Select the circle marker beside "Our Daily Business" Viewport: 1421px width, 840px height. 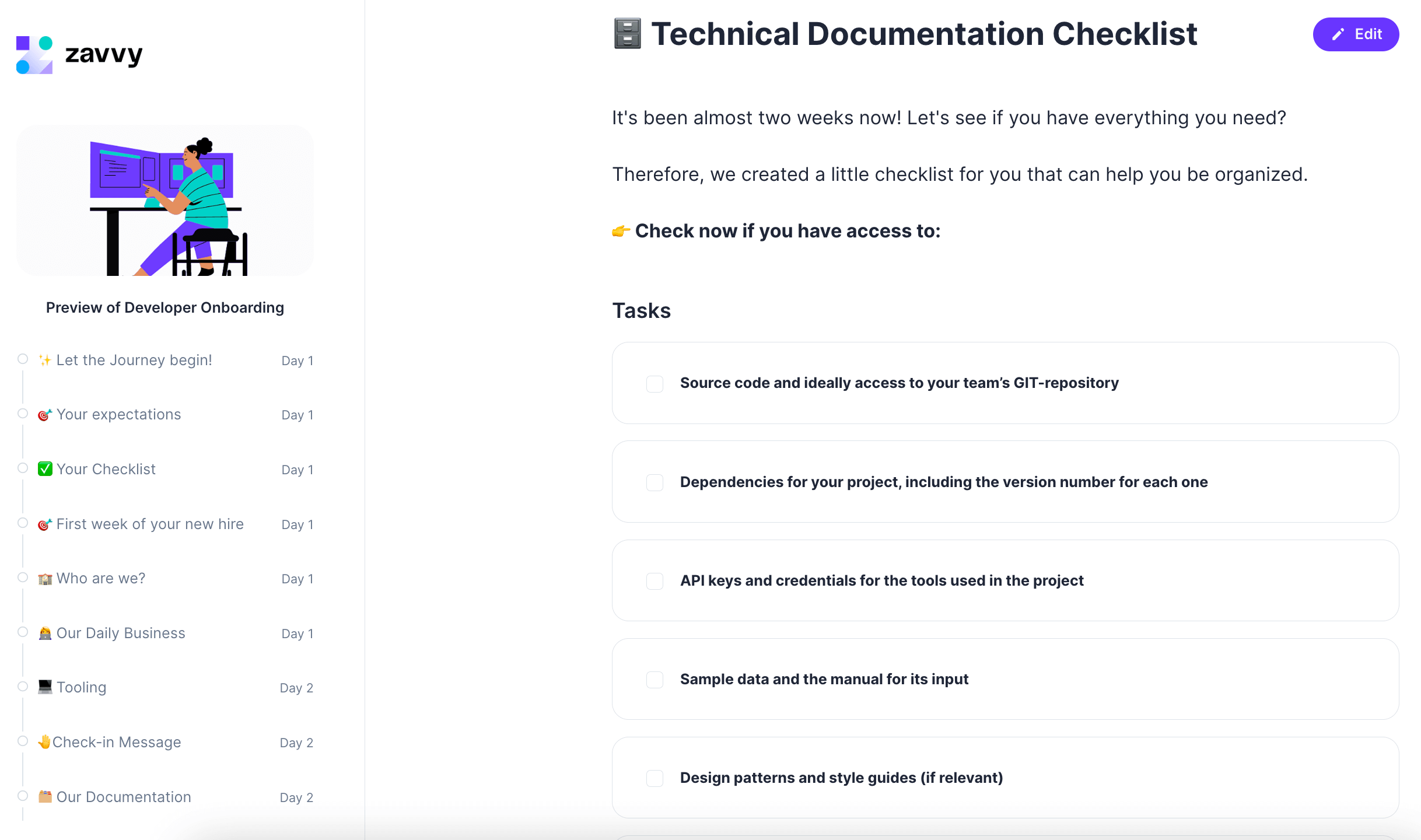point(23,631)
